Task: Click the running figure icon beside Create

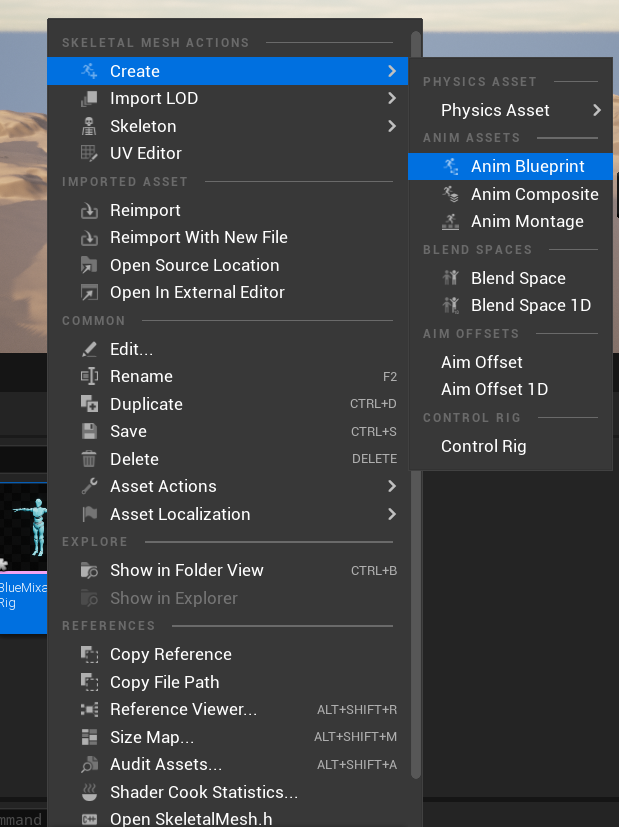Action: click(89, 71)
